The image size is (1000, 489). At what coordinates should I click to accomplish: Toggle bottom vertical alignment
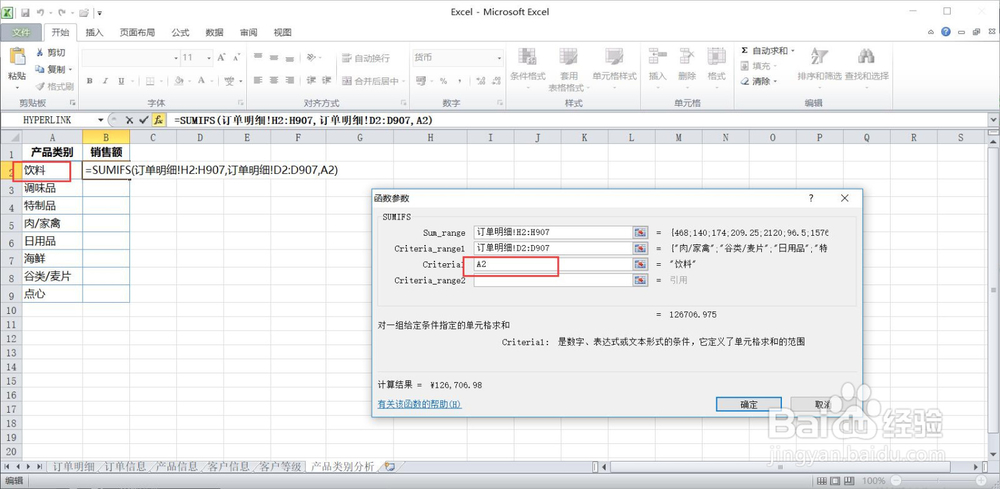(290, 57)
